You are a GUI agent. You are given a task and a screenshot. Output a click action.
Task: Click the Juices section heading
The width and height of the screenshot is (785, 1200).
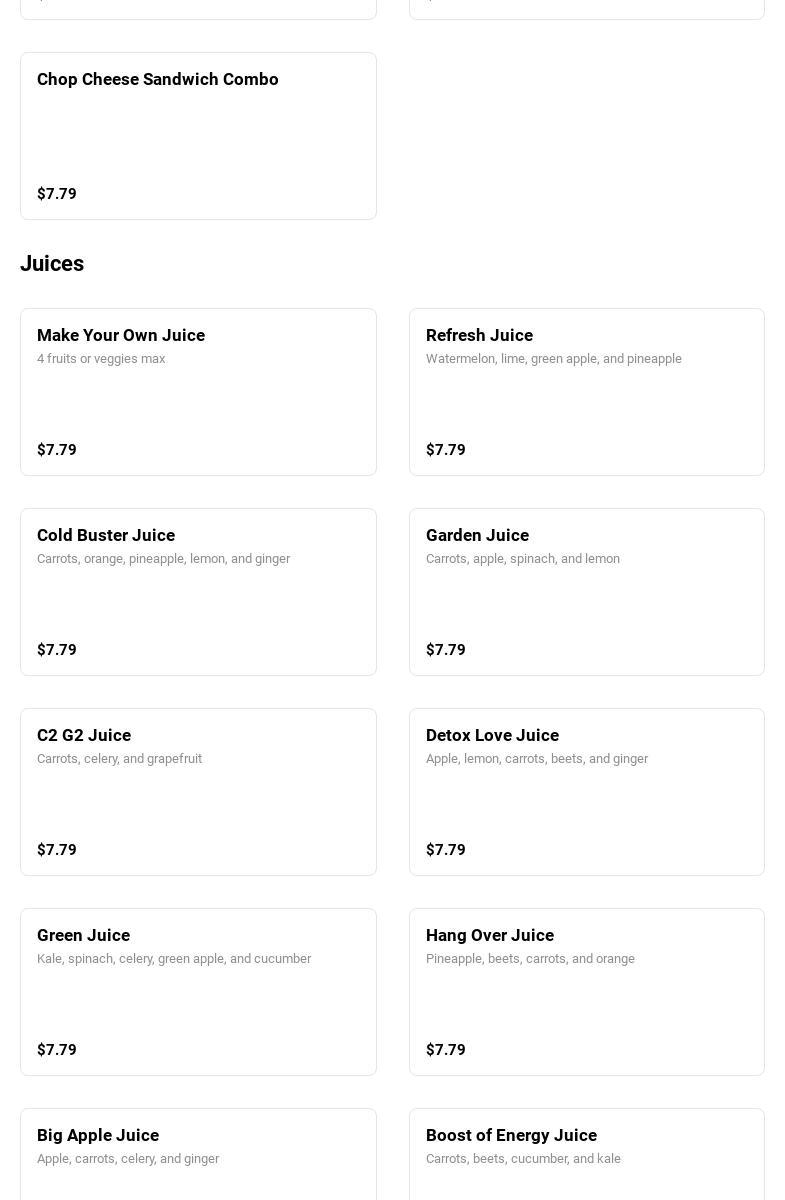click(52, 264)
